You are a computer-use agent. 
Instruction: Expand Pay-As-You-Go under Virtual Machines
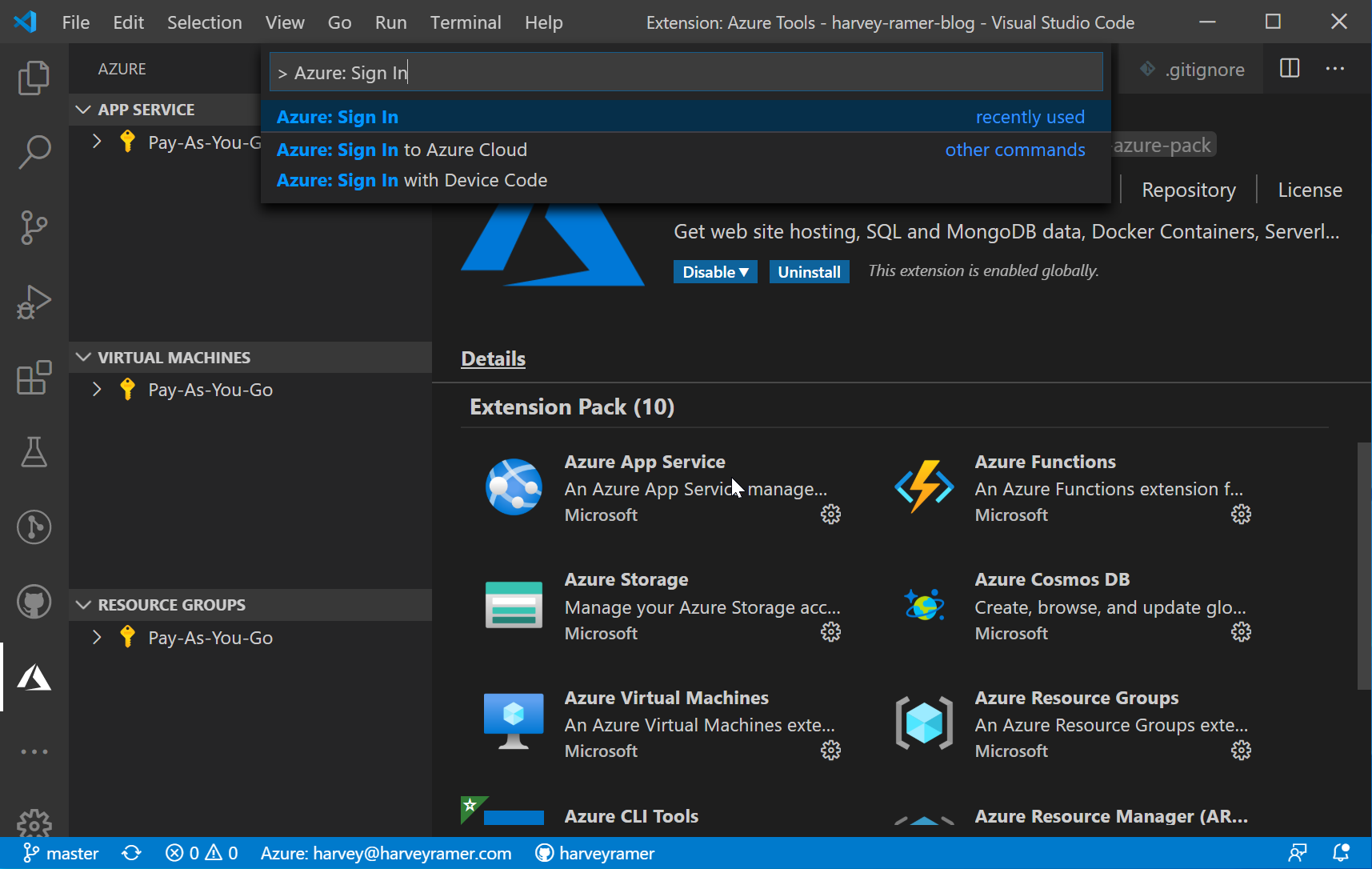click(x=97, y=390)
